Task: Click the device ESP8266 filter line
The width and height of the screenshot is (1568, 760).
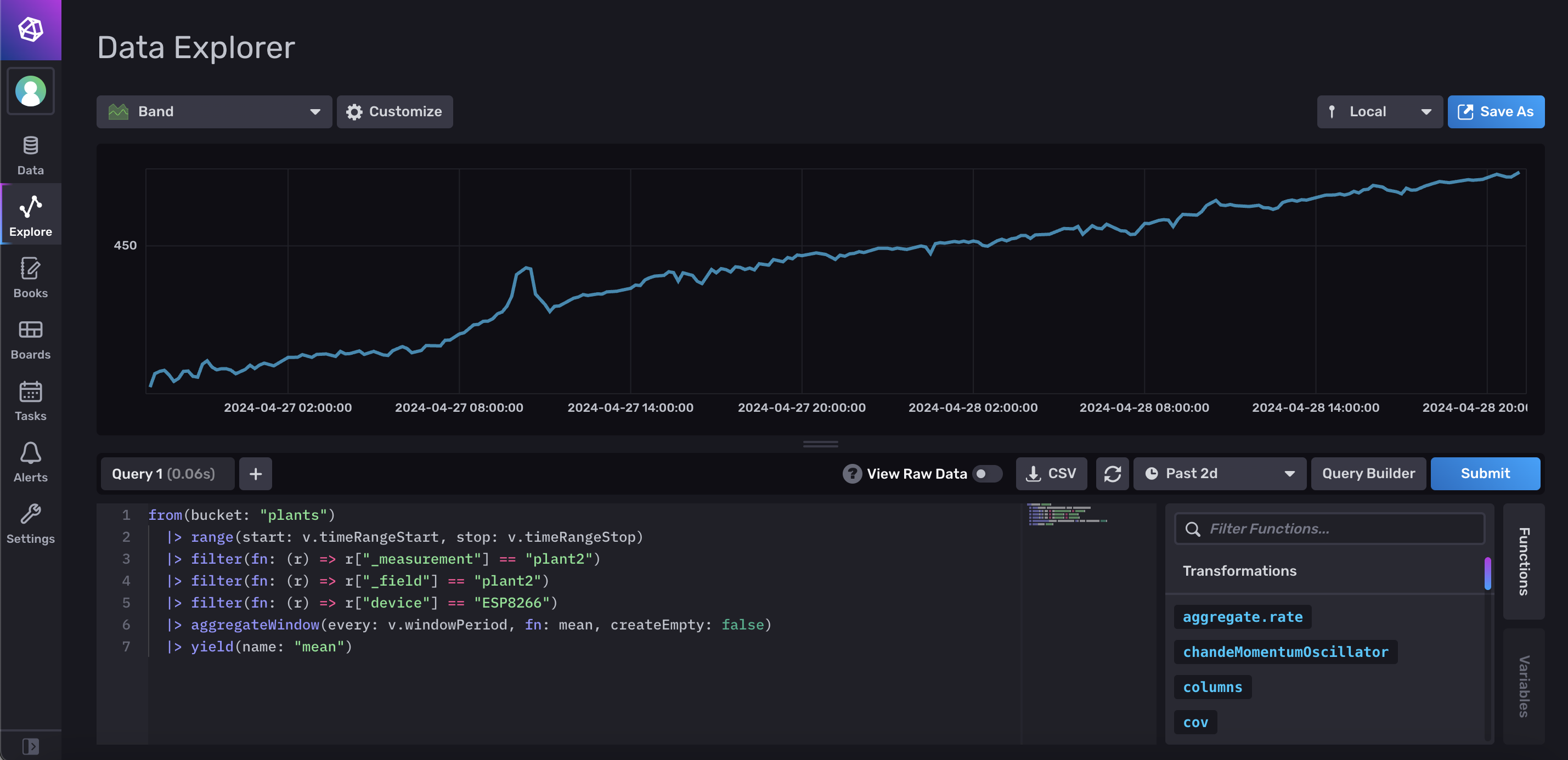Action: (363, 603)
